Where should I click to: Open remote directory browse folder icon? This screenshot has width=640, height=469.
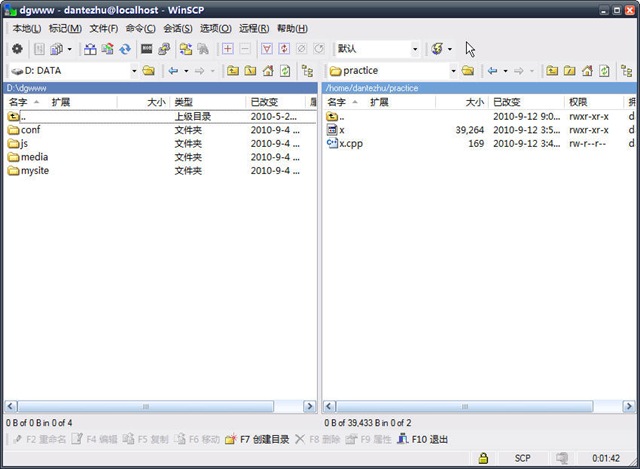468,71
